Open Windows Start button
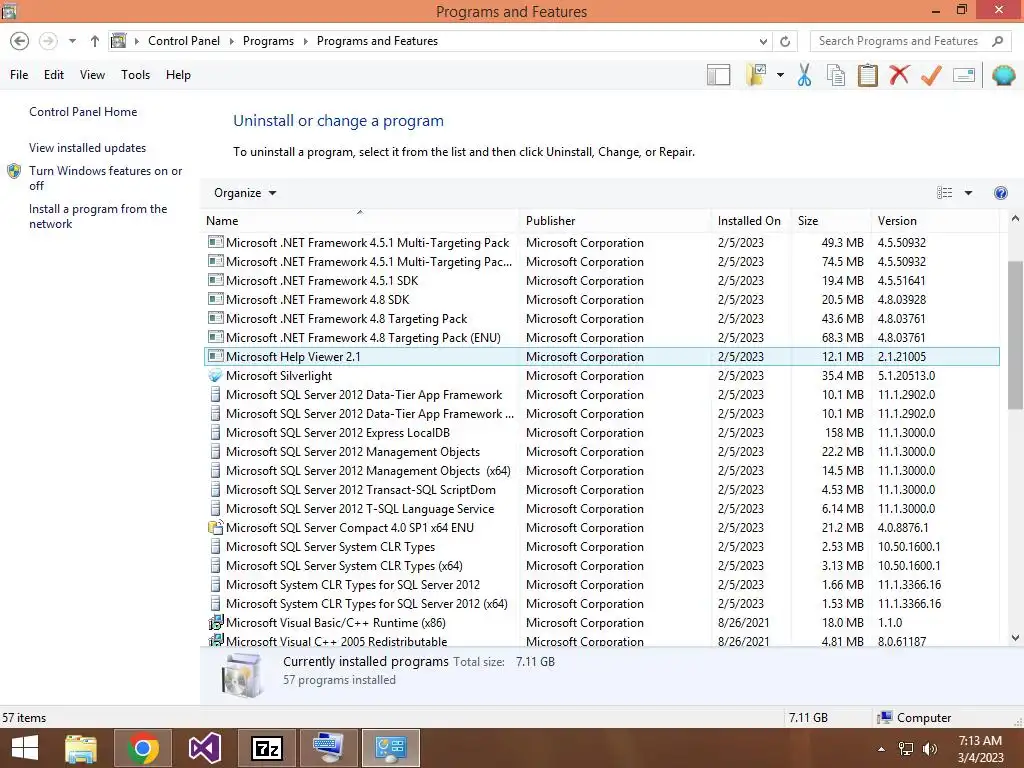This screenshot has width=1024, height=768. 25,748
